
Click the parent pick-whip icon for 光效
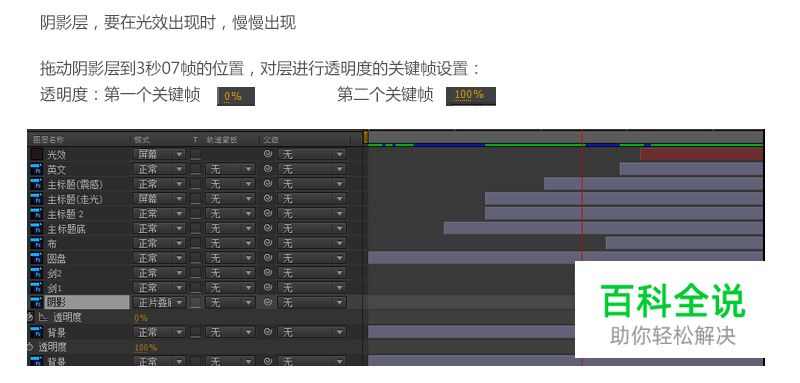pos(268,154)
